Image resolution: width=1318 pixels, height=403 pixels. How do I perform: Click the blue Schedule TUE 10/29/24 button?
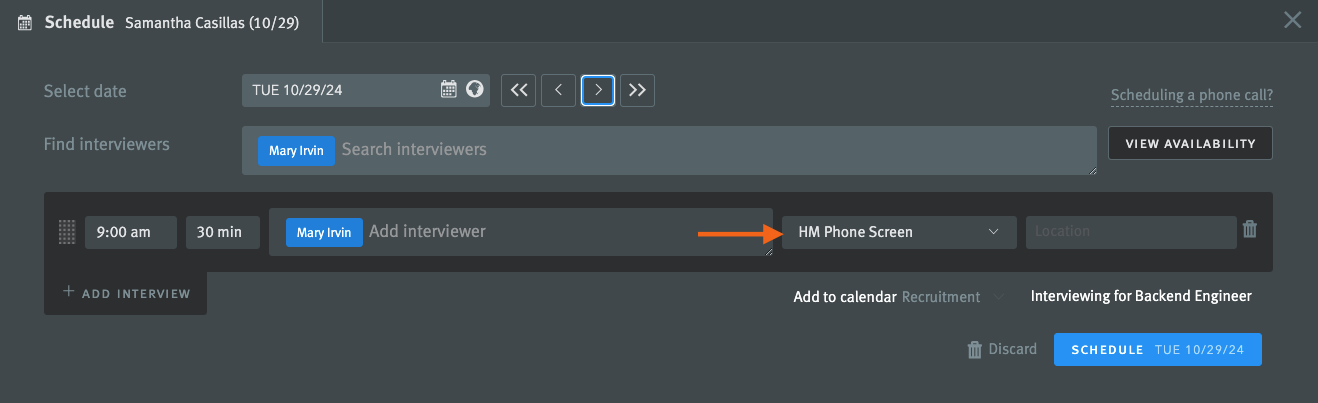pos(1158,349)
